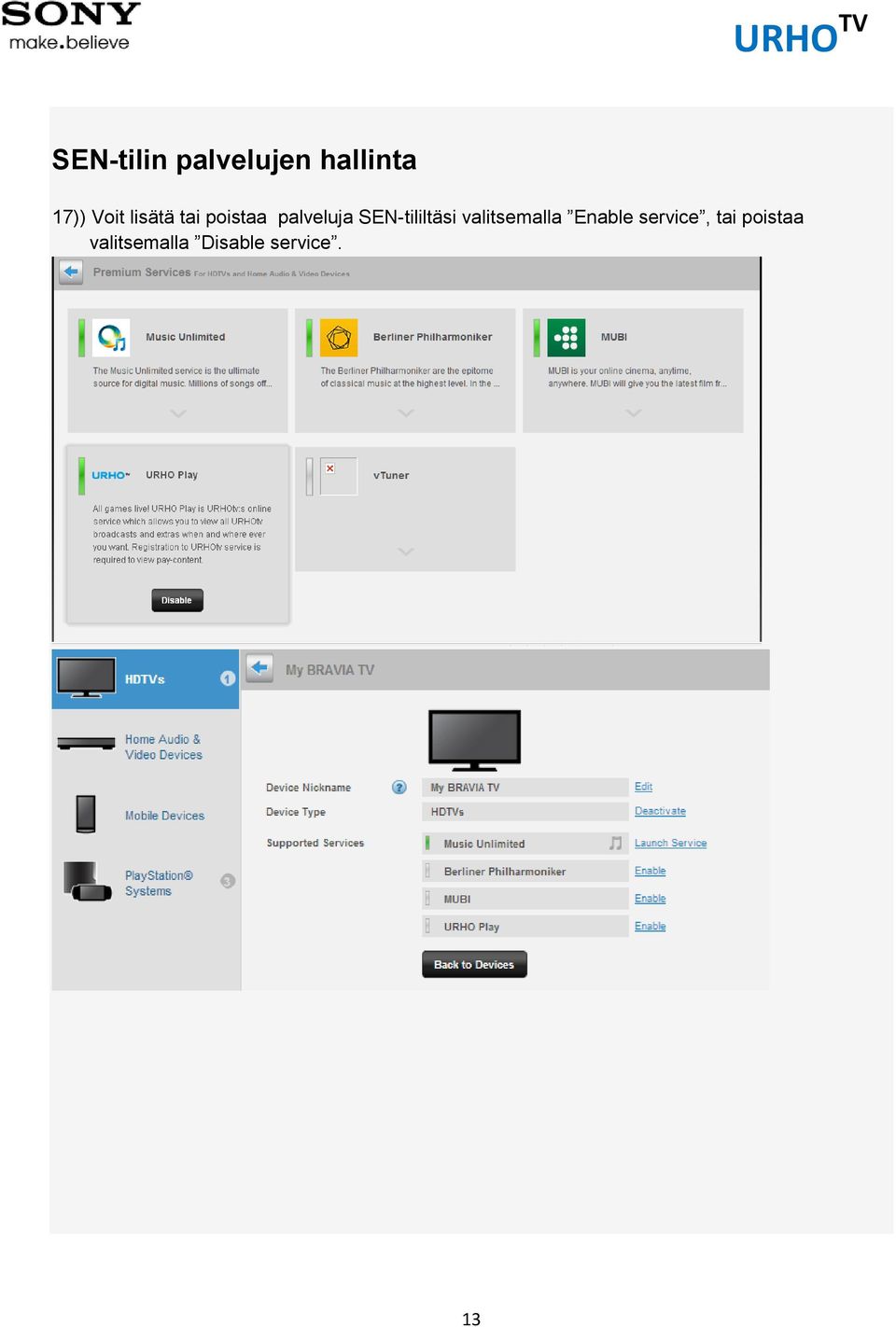Viewport: 896px width, 1327px height.
Task: Click Enable link for Berliner Philharmoniker
Action: point(650,871)
